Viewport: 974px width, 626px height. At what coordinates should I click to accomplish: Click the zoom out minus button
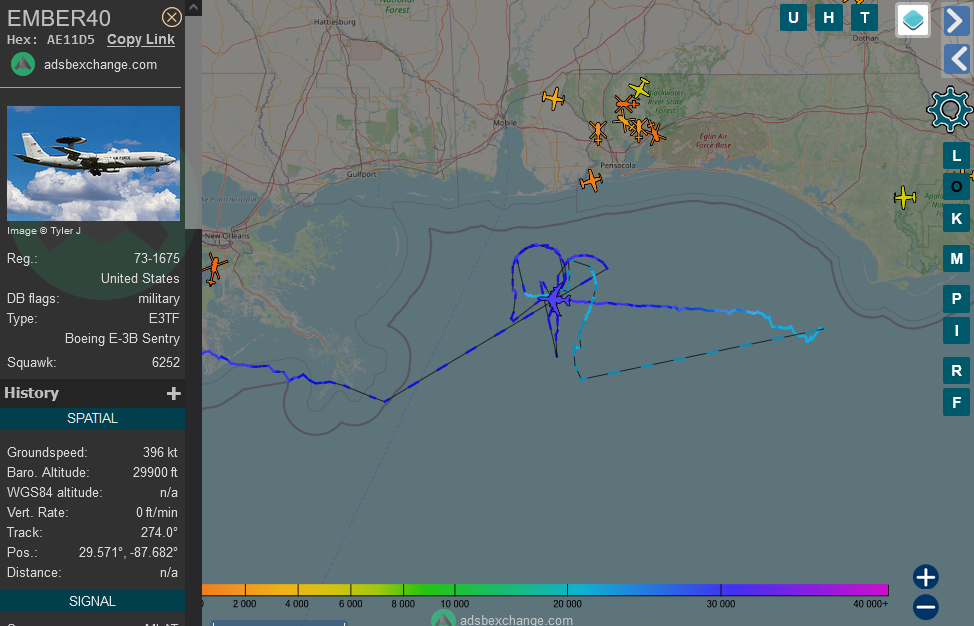pos(926,607)
